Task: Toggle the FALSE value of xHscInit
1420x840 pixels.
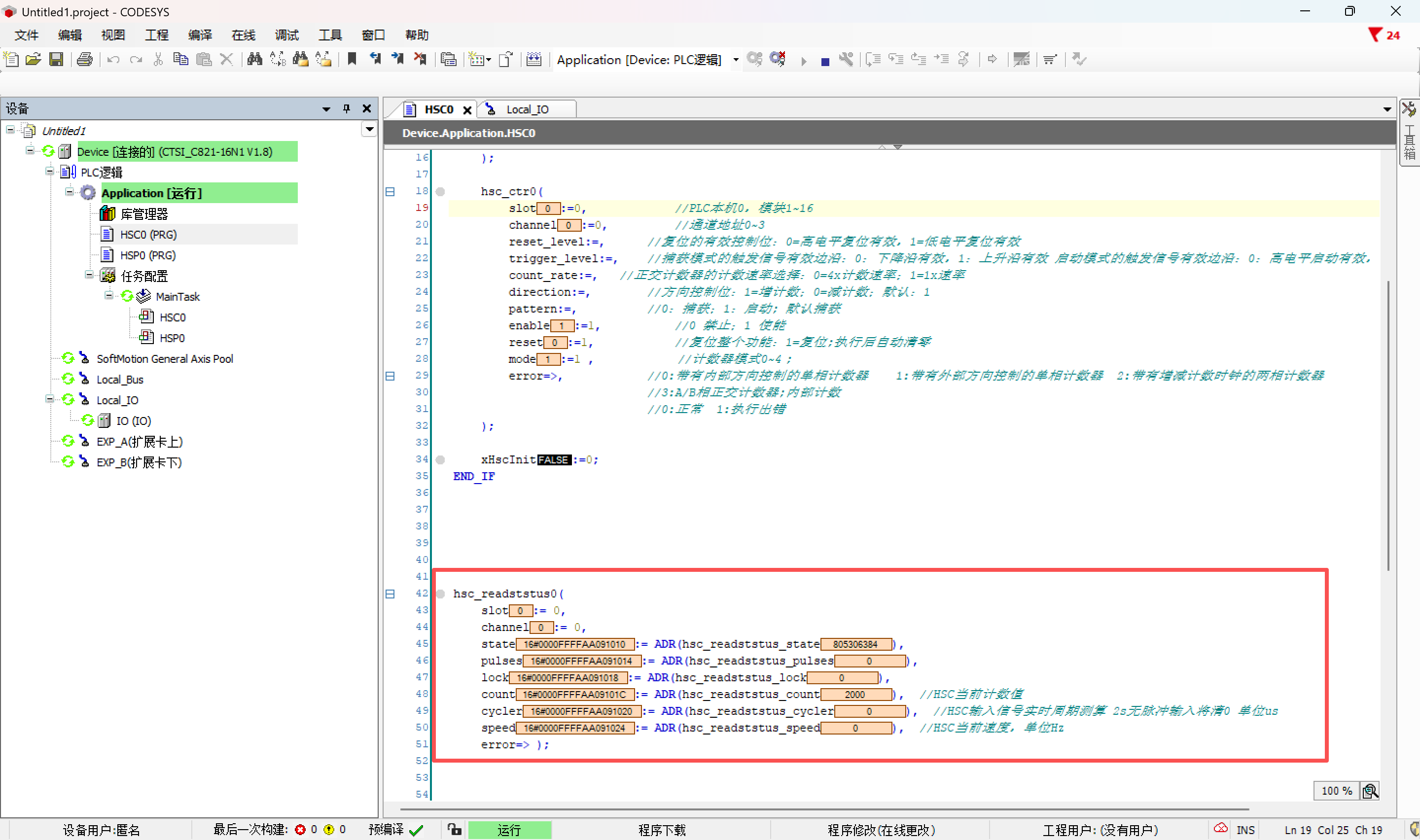Action: 554,459
